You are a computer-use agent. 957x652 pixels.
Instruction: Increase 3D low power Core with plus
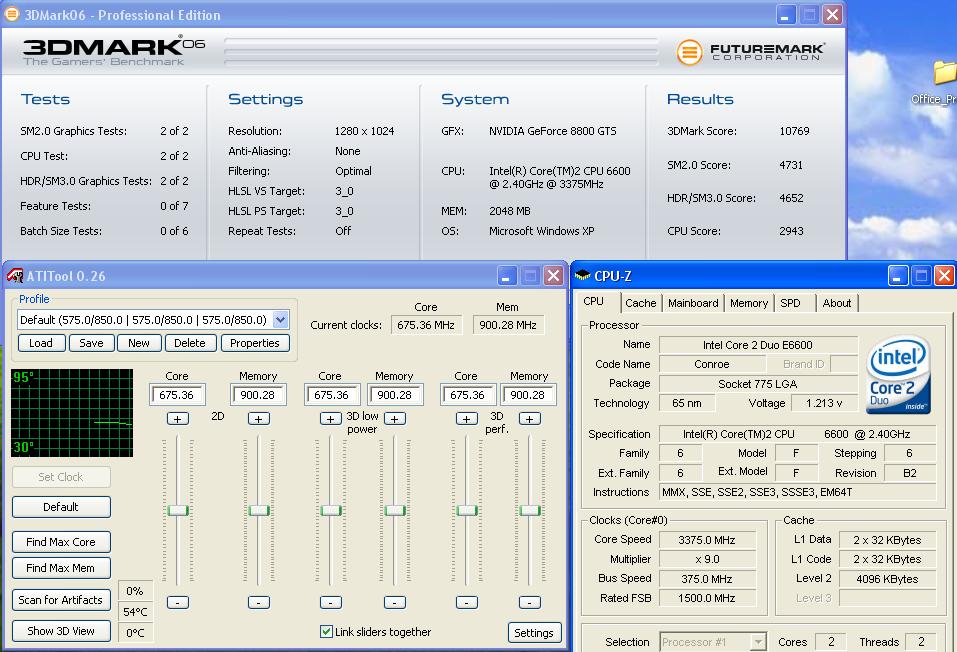tap(331, 419)
